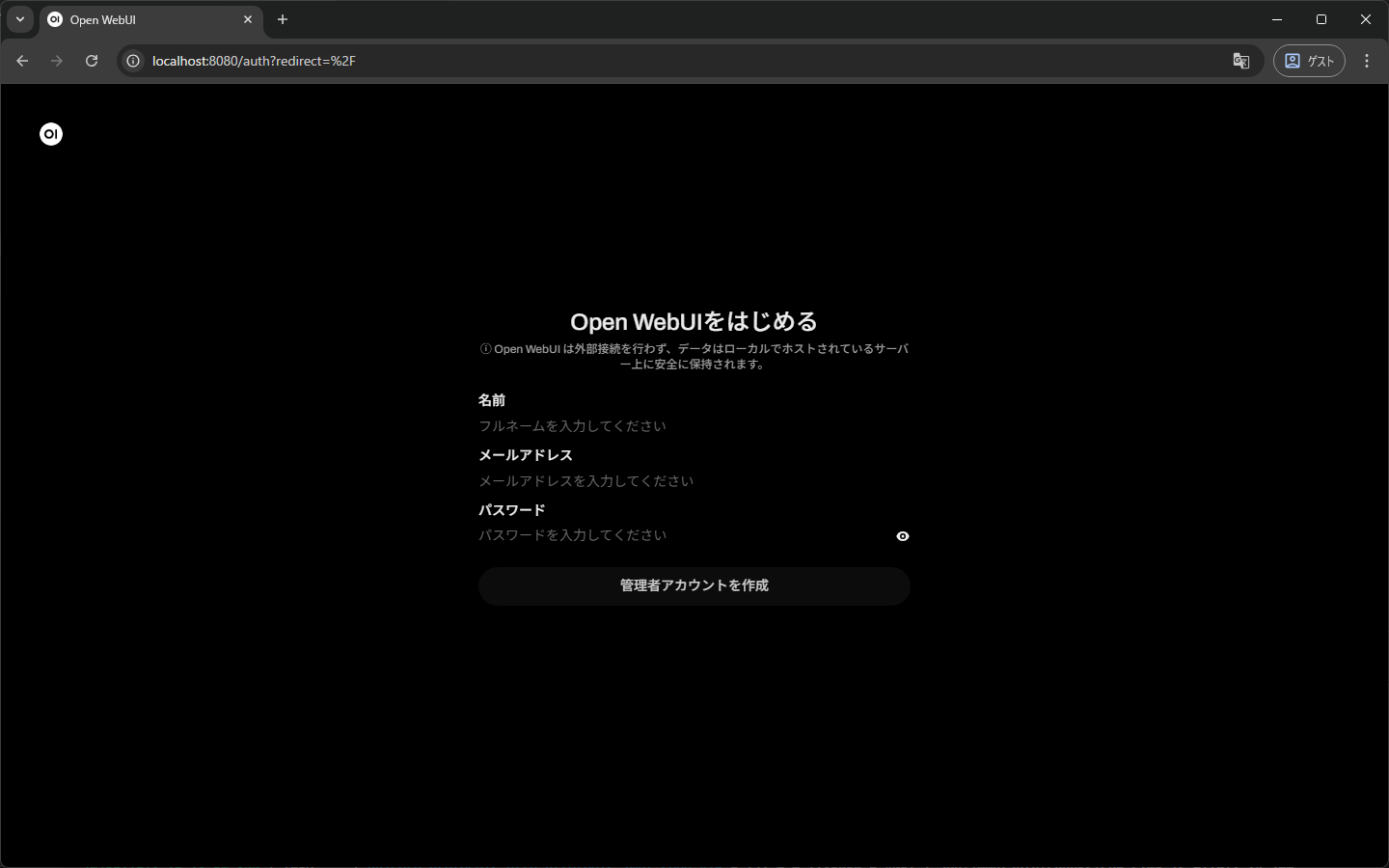Toggle password visibility eye icon
1389x868 pixels.
click(x=903, y=536)
